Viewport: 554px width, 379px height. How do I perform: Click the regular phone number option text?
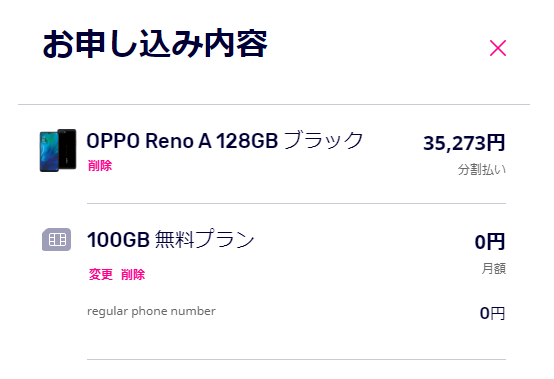[x=151, y=311]
